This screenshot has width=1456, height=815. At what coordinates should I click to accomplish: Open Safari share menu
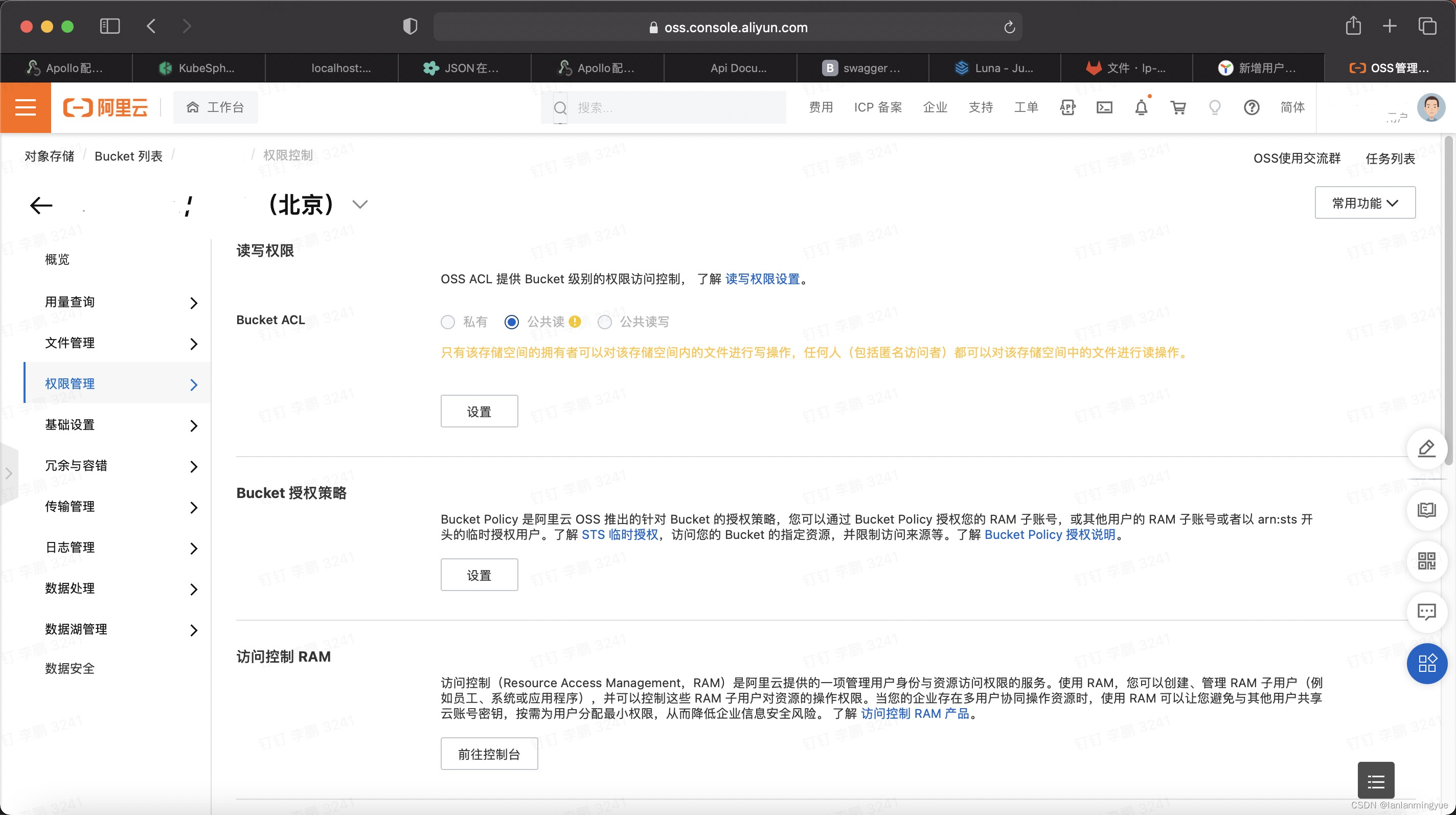pyautogui.click(x=1353, y=26)
